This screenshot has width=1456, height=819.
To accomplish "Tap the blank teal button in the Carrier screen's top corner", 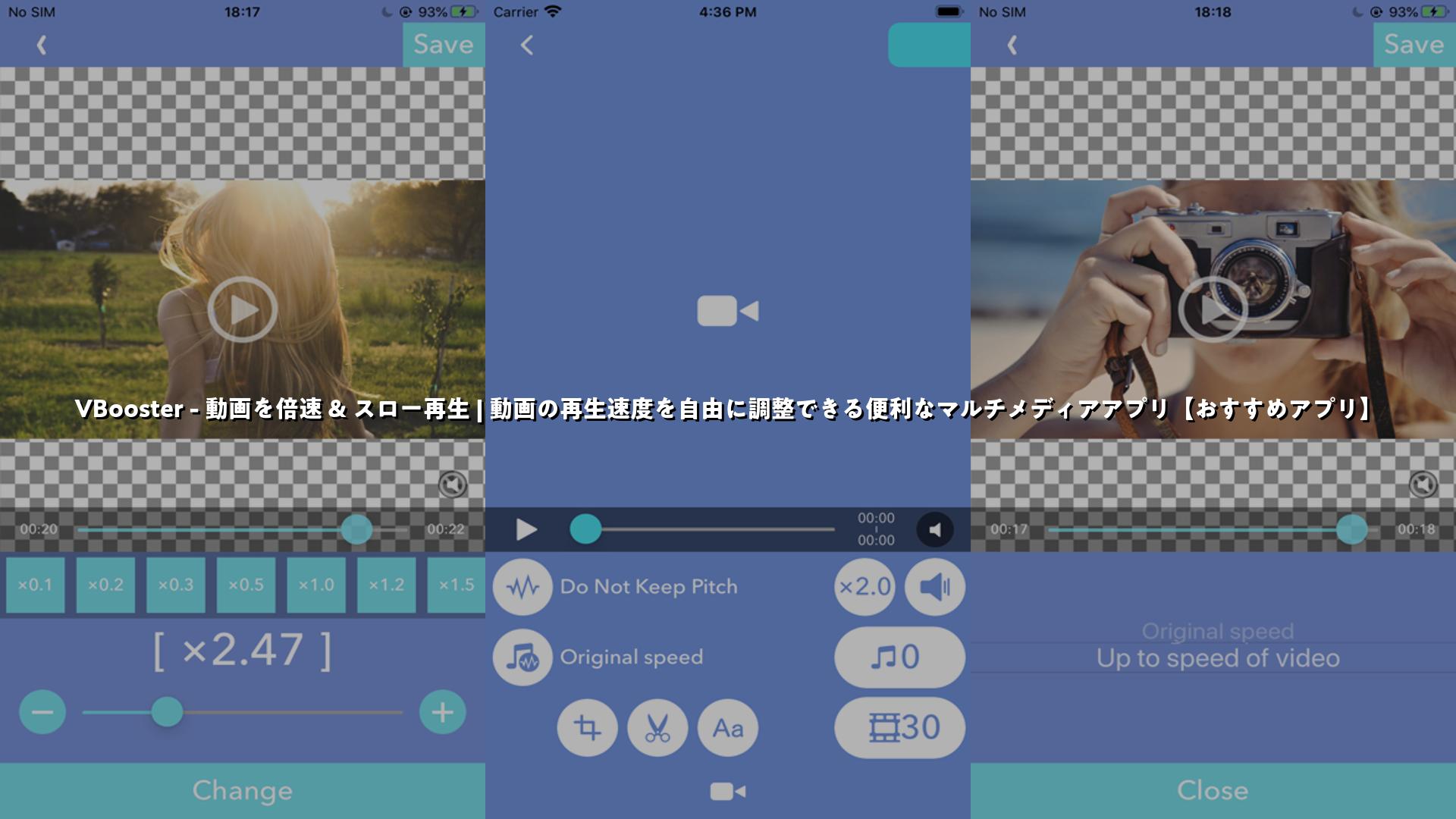I will [929, 45].
